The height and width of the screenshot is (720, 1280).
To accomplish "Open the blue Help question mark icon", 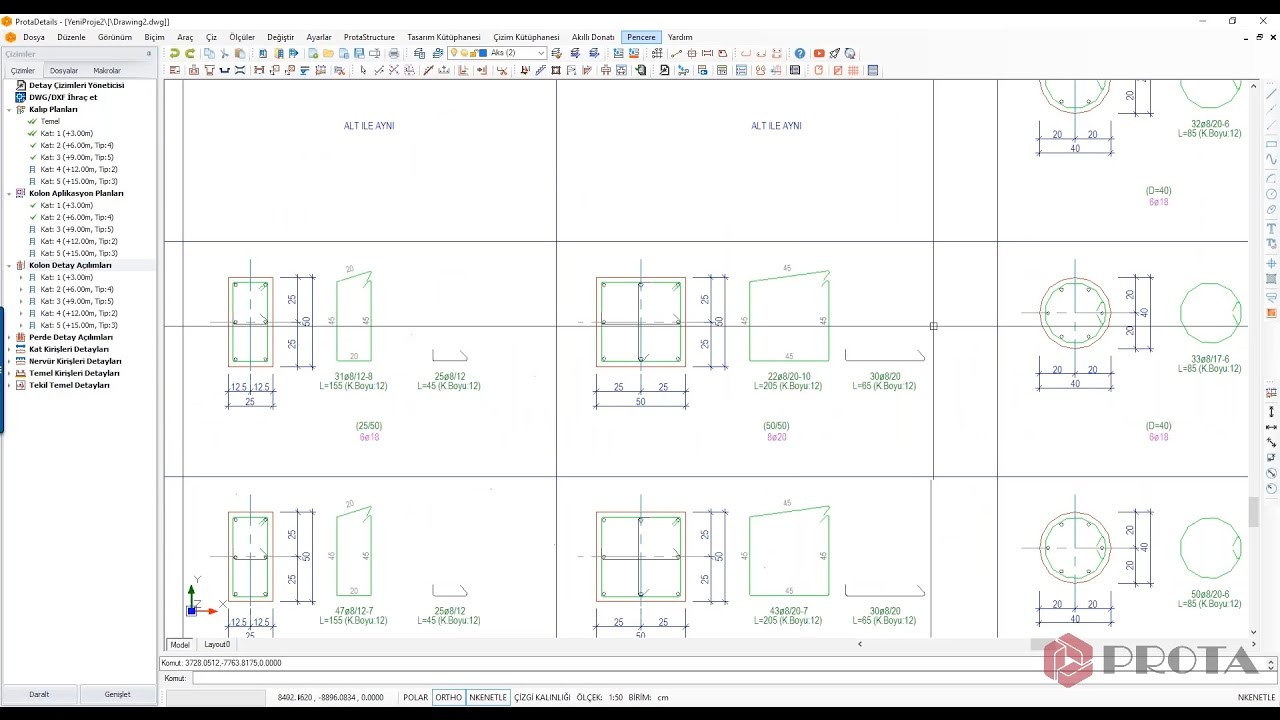I will tap(800, 53).
